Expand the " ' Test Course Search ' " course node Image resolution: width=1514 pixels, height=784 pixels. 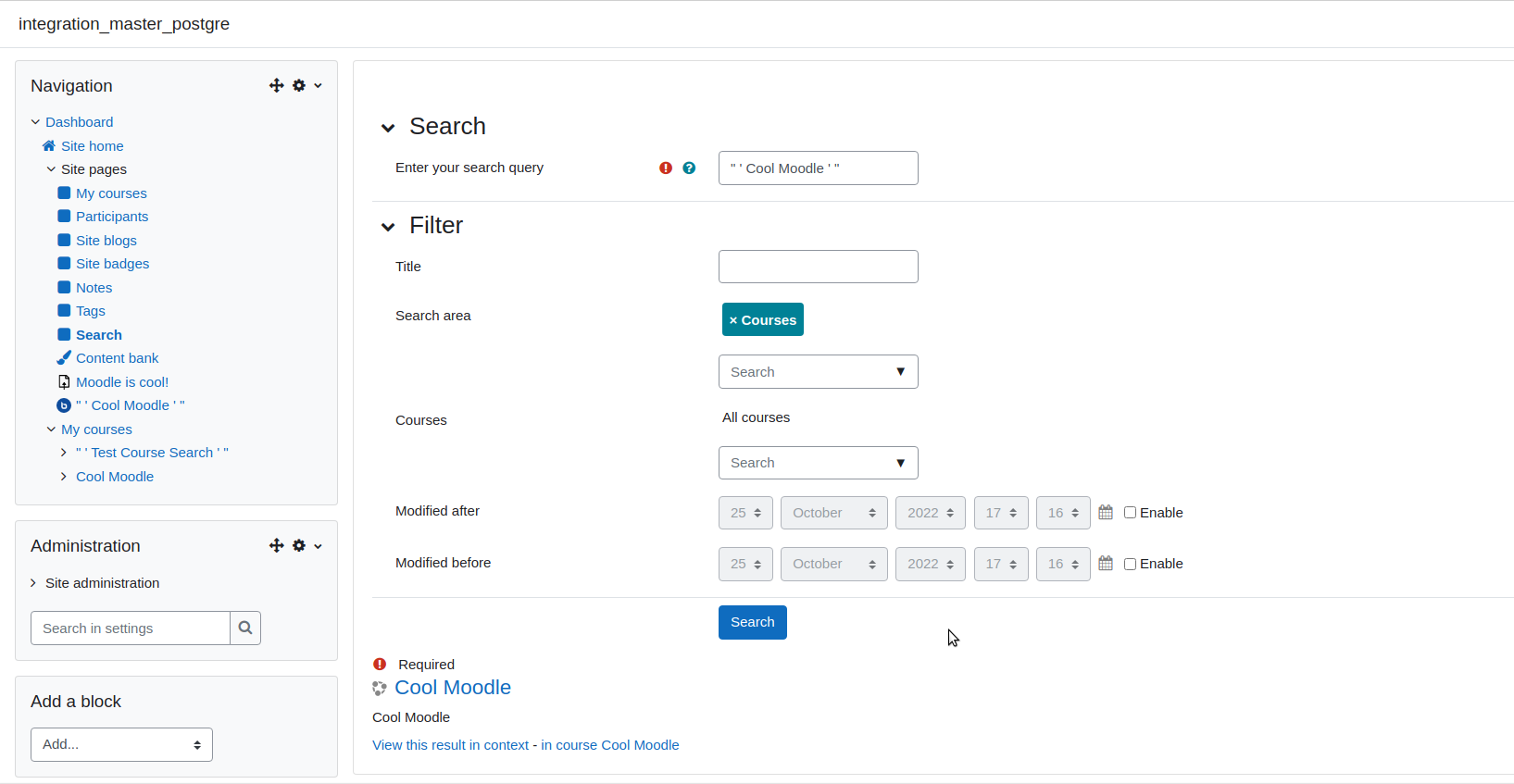63,452
